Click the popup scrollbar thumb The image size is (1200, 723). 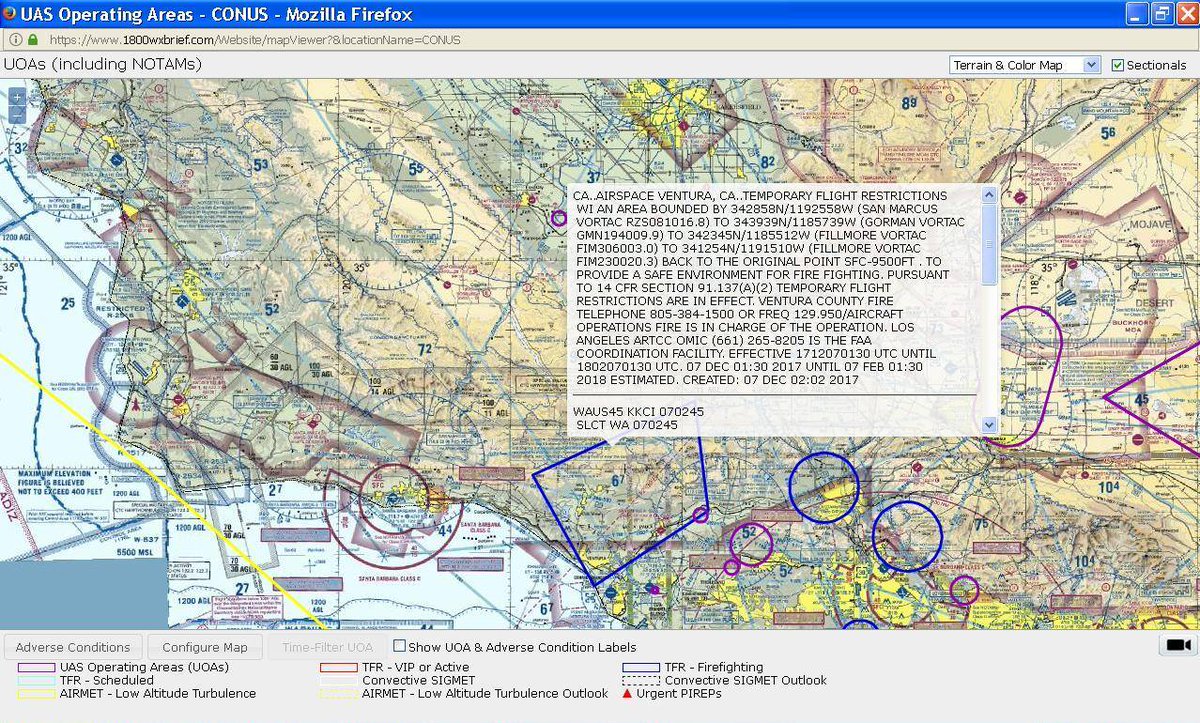tap(989, 244)
